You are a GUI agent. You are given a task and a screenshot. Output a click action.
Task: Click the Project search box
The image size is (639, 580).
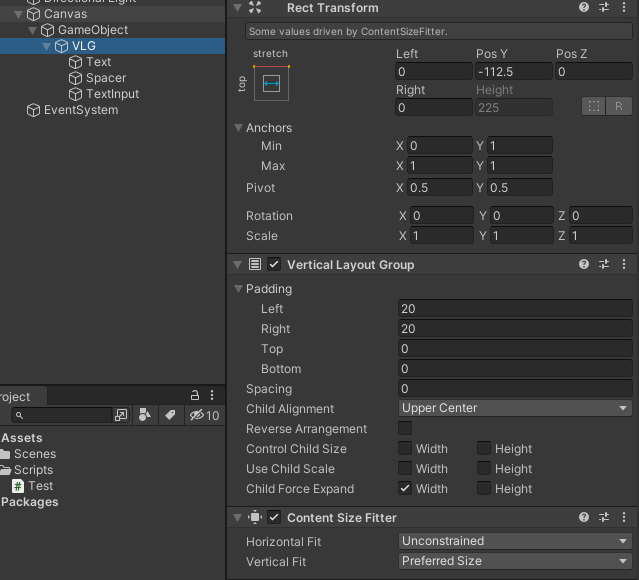(x=62, y=415)
